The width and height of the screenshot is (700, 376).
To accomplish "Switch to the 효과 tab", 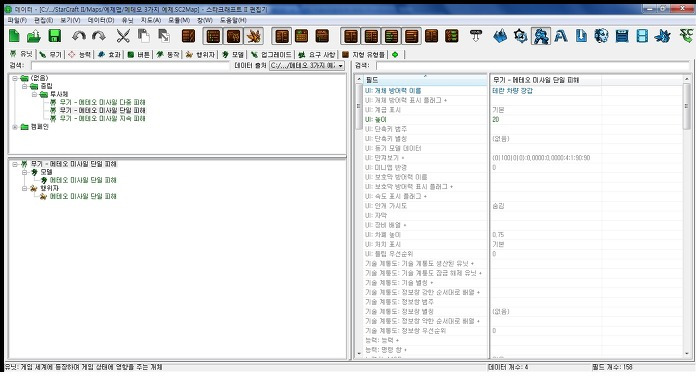I will (x=109, y=54).
